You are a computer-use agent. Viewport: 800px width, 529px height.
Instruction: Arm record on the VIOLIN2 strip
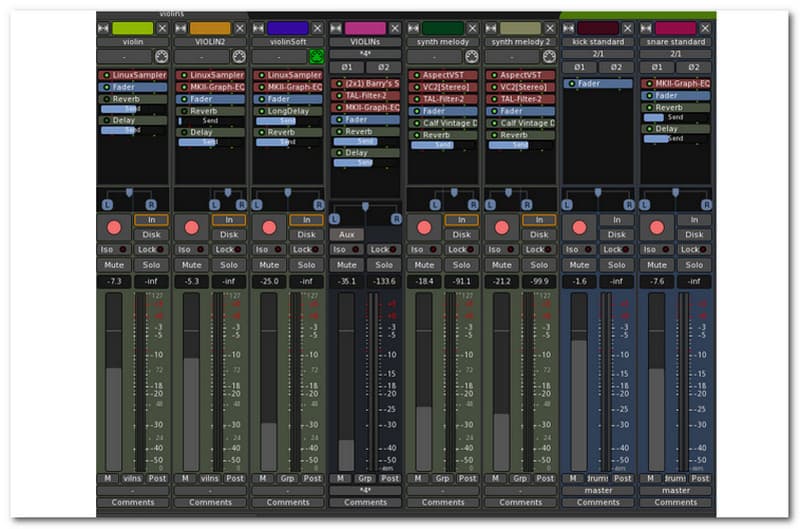[x=192, y=228]
